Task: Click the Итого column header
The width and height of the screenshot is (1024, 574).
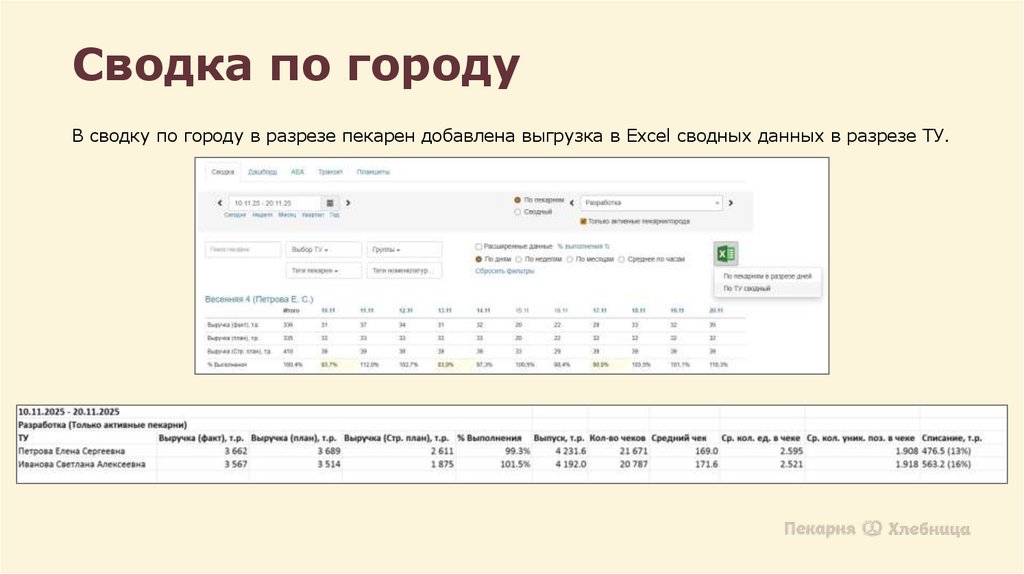Action: (x=291, y=311)
